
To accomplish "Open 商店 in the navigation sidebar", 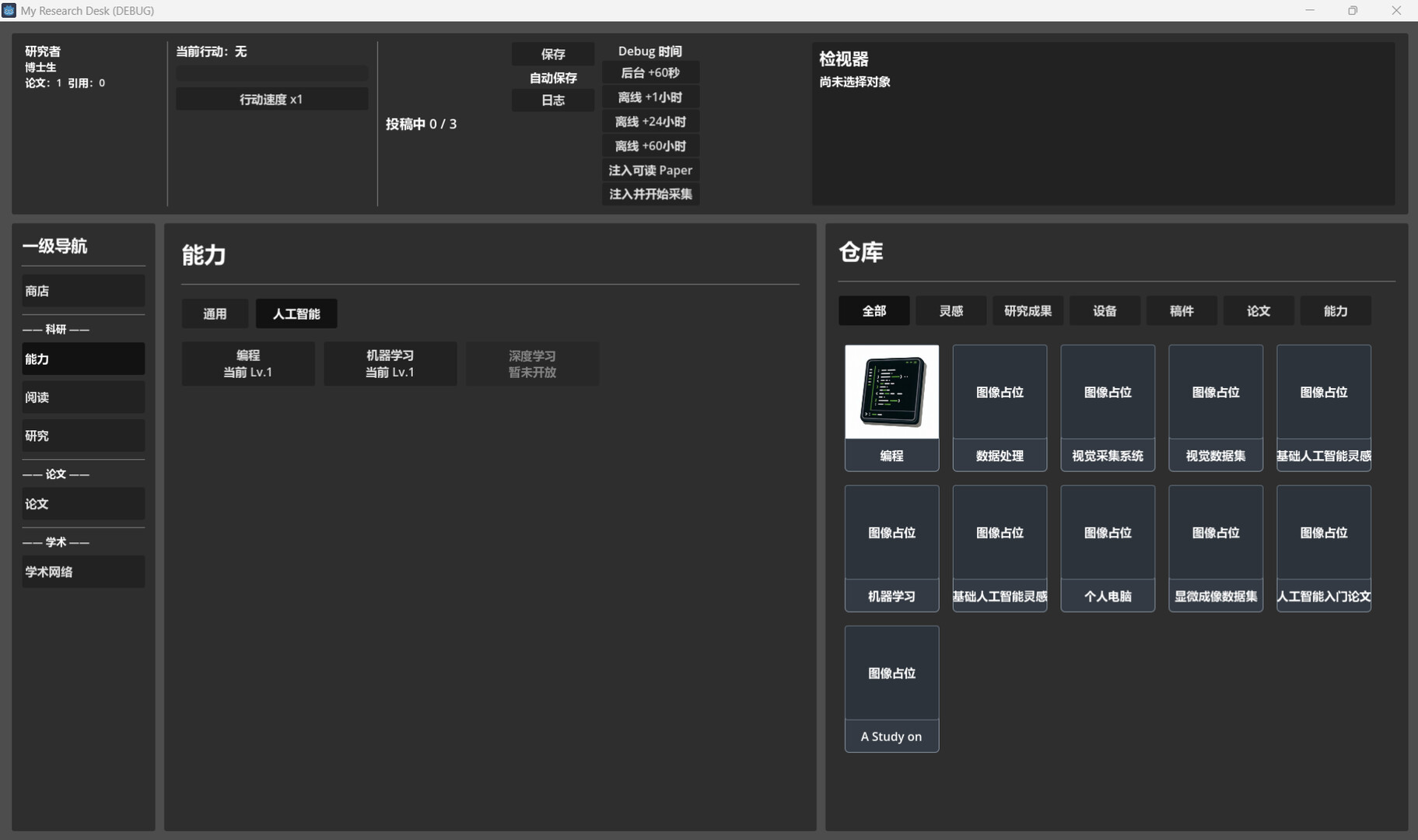I will (83, 290).
